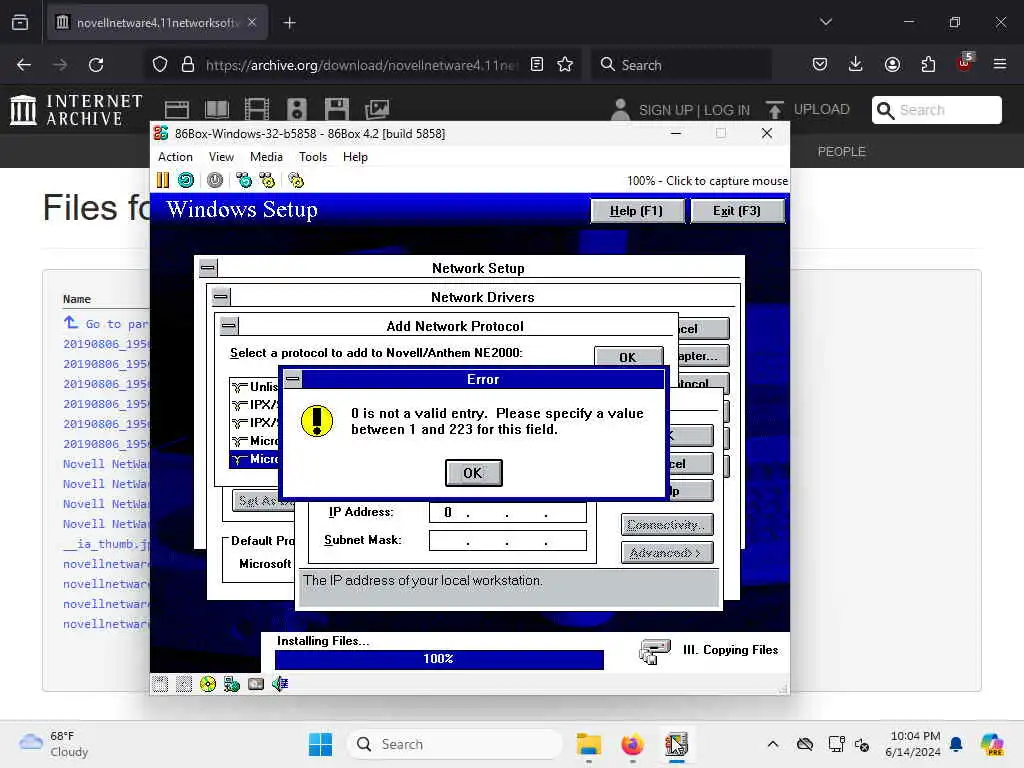Click the second floppy drive status icon

coord(184,684)
